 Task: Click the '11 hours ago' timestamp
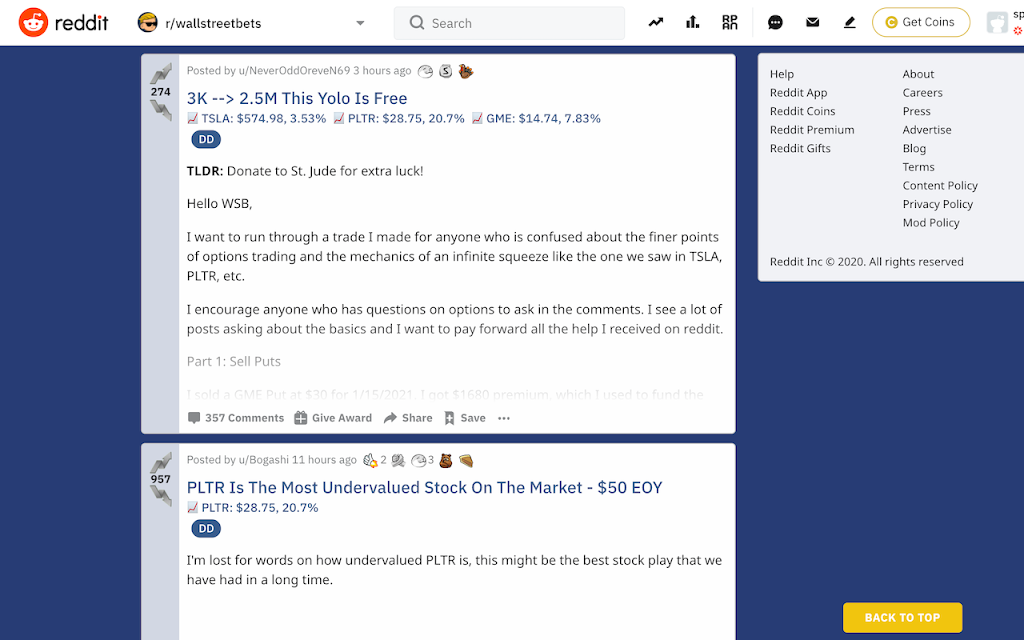pos(324,460)
